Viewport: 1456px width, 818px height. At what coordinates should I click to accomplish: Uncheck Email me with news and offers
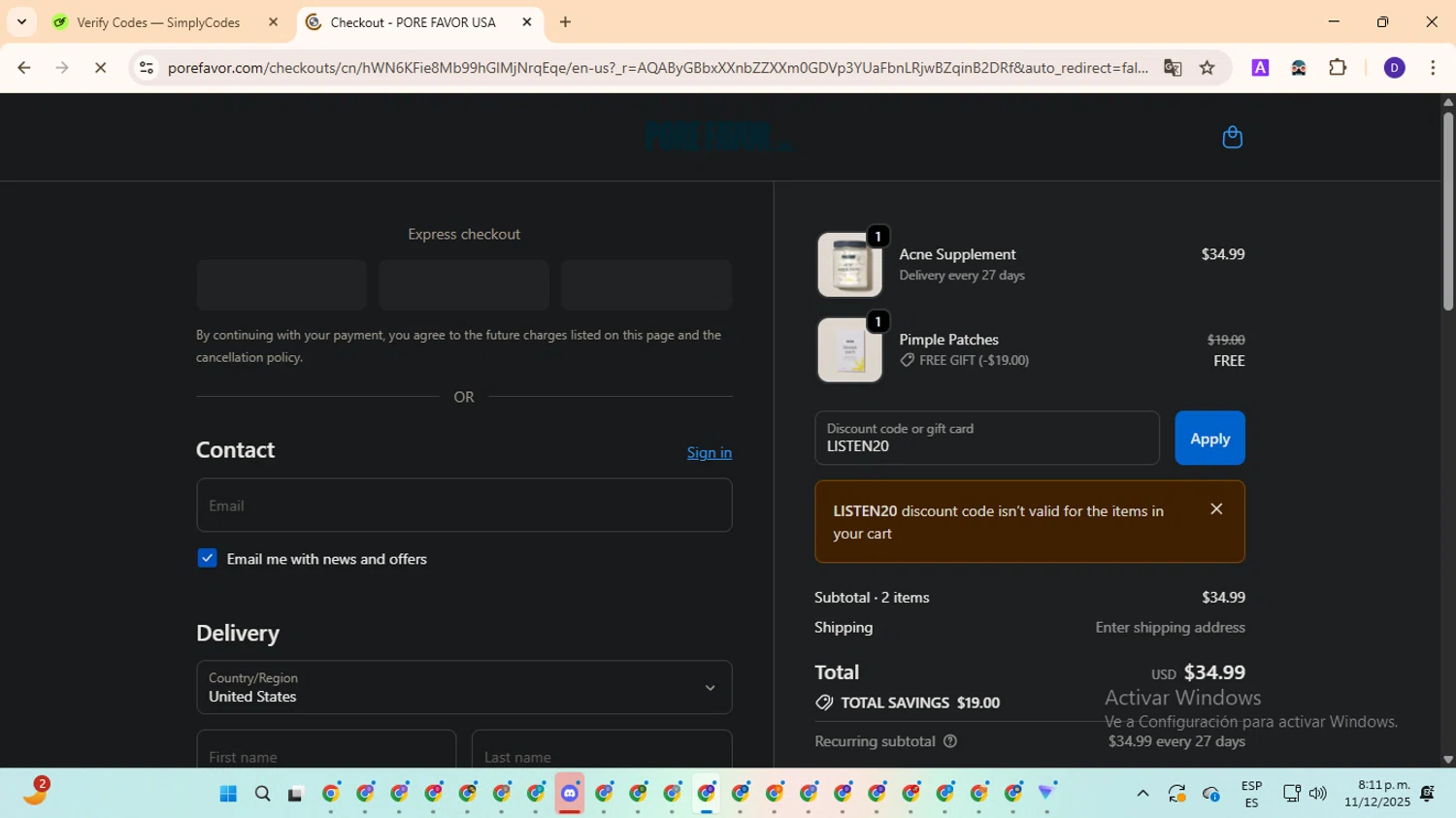tap(207, 558)
